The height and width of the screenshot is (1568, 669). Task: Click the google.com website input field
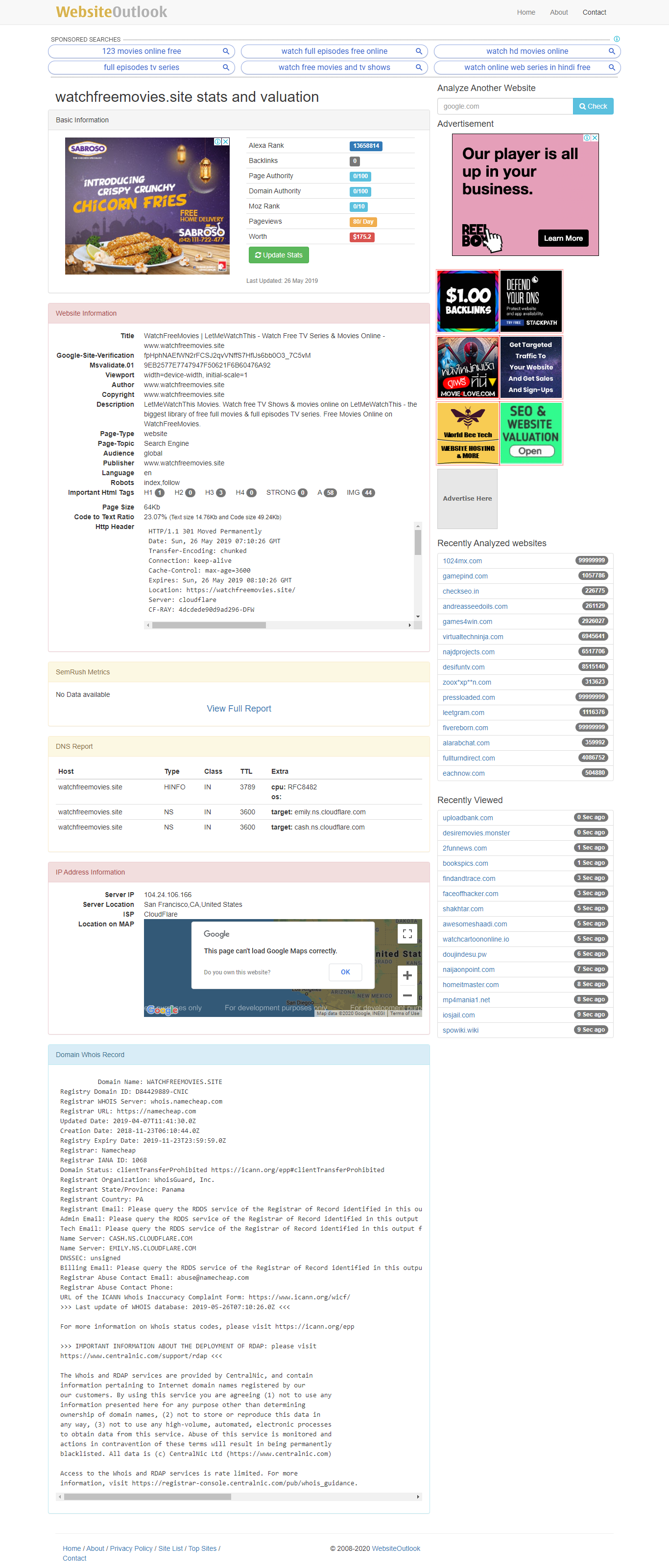(x=505, y=106)
